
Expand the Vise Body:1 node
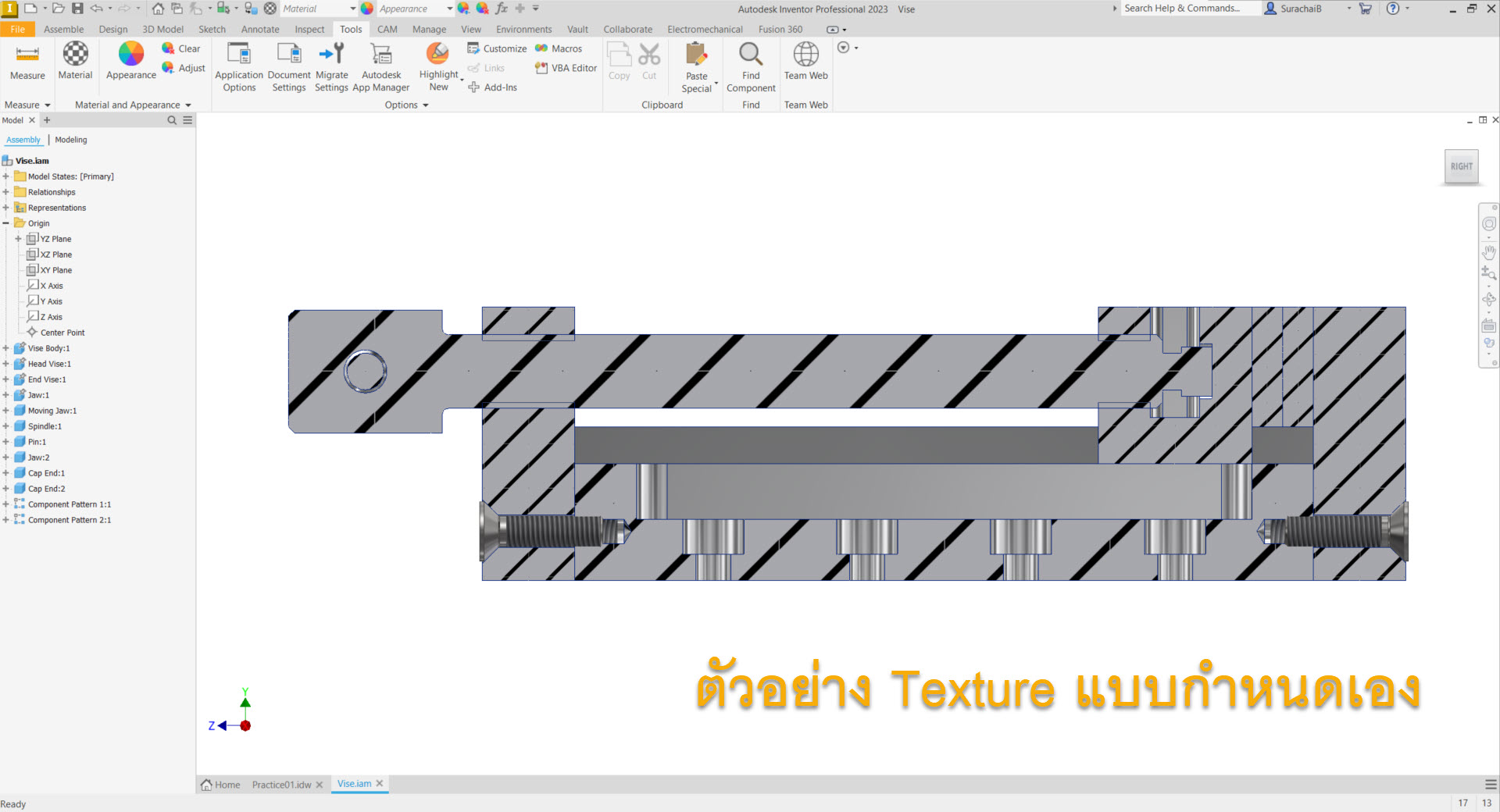pos(5,348)
